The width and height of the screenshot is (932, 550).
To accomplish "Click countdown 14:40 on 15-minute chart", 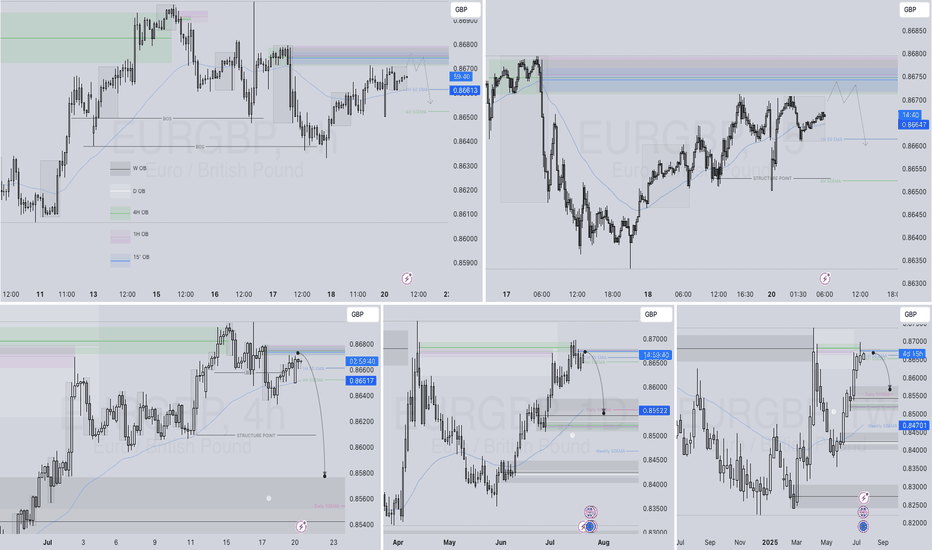I will [911, 115].
